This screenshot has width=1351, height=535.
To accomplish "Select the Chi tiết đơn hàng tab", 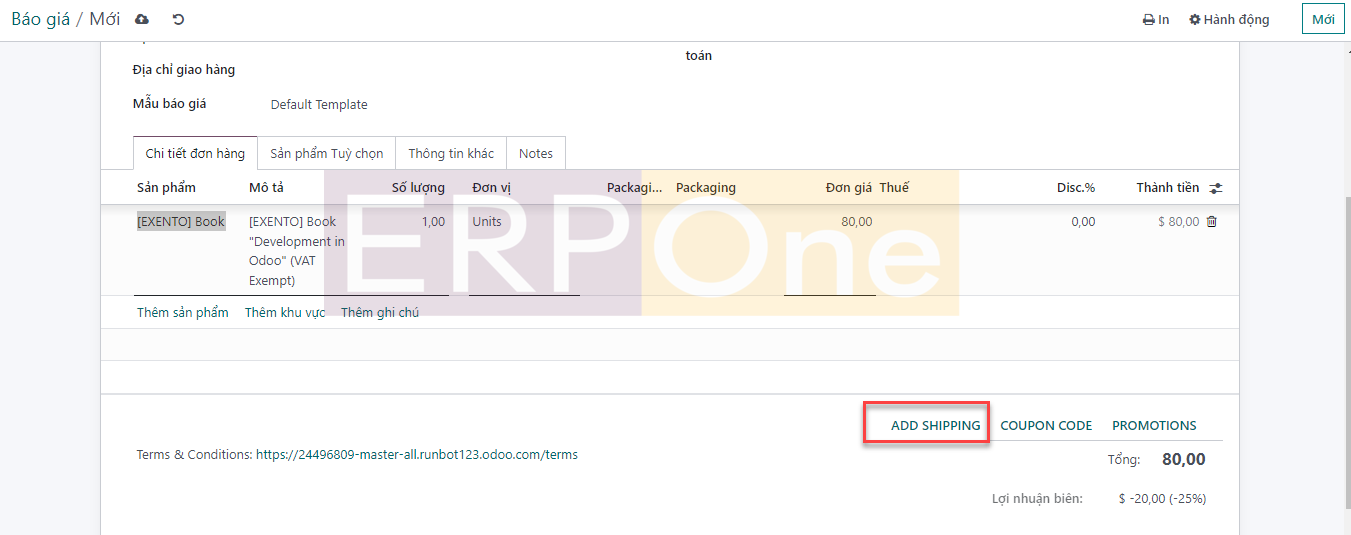I will [195, 153].
